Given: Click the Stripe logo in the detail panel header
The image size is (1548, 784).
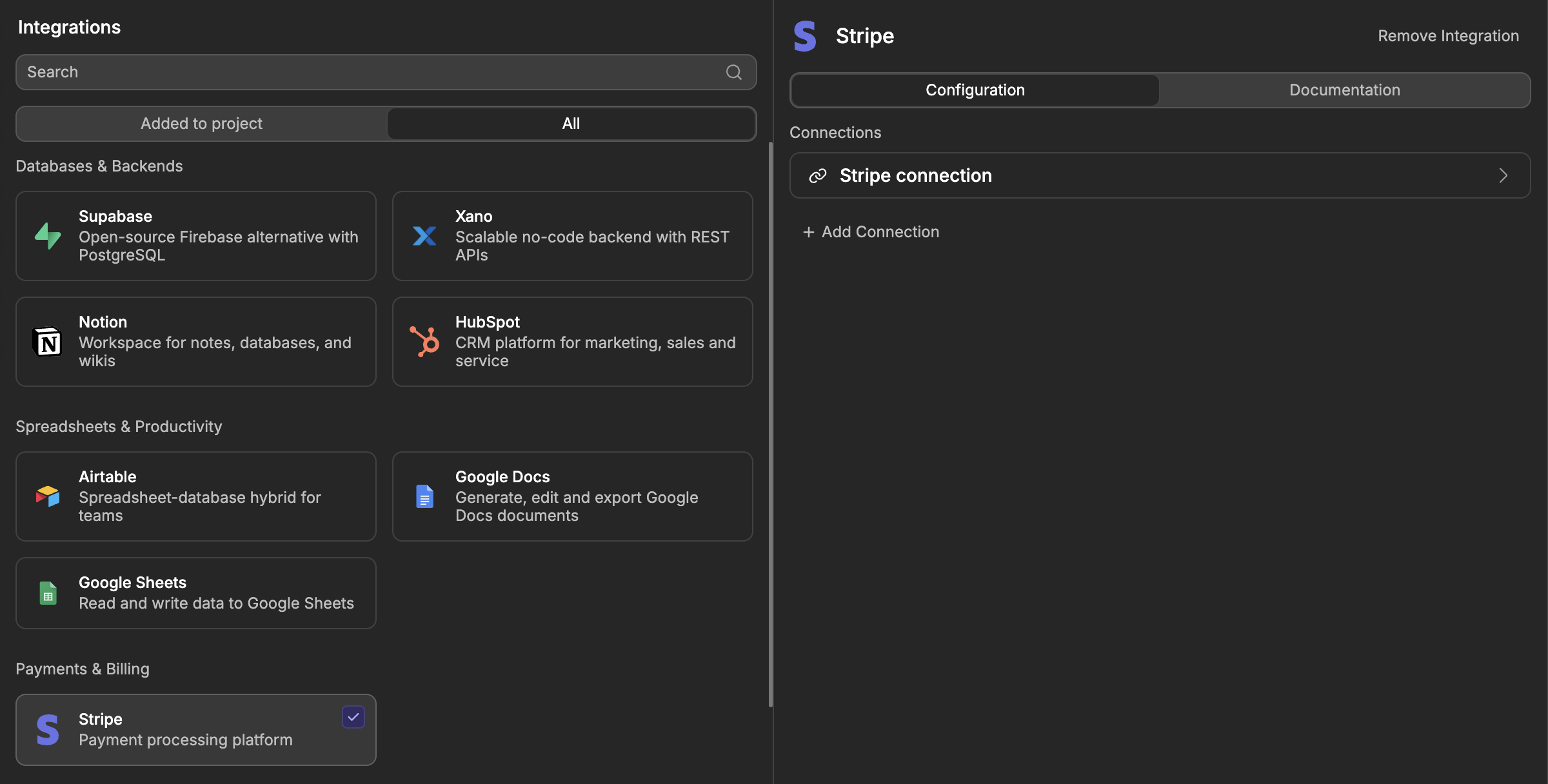Looking at the screenshot, I should [805, 36].
